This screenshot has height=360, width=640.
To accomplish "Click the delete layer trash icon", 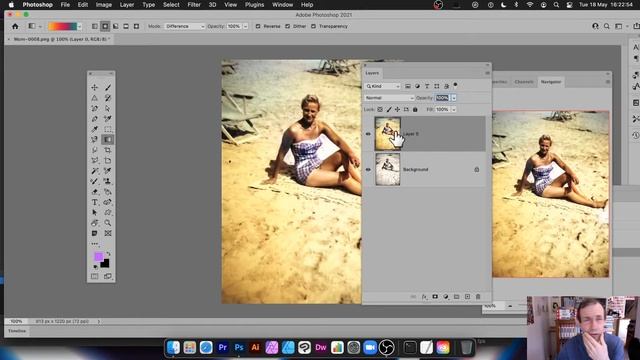I will [x=478, y=297].
